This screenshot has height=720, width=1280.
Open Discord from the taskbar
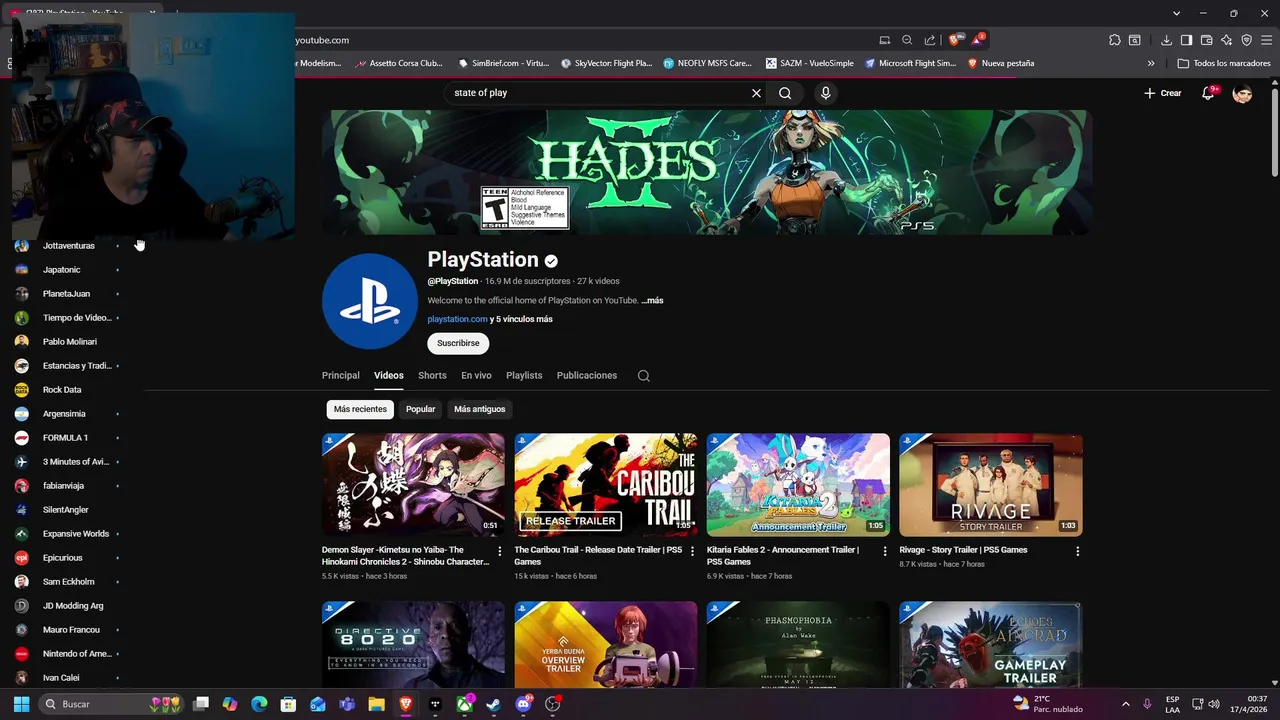[x=523, y=704]
